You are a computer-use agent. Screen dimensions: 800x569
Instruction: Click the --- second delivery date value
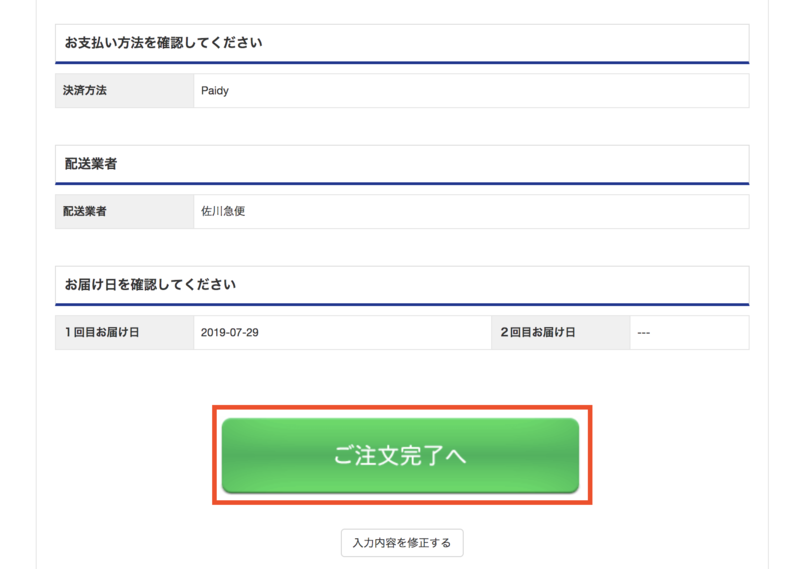tap(643, 333)
